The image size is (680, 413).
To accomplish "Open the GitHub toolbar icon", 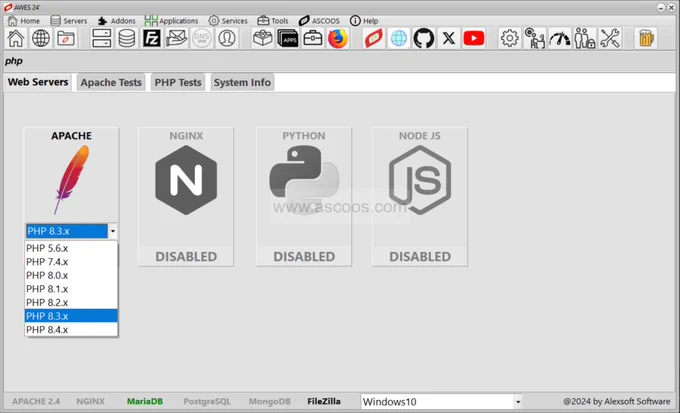I will [424, 38].
